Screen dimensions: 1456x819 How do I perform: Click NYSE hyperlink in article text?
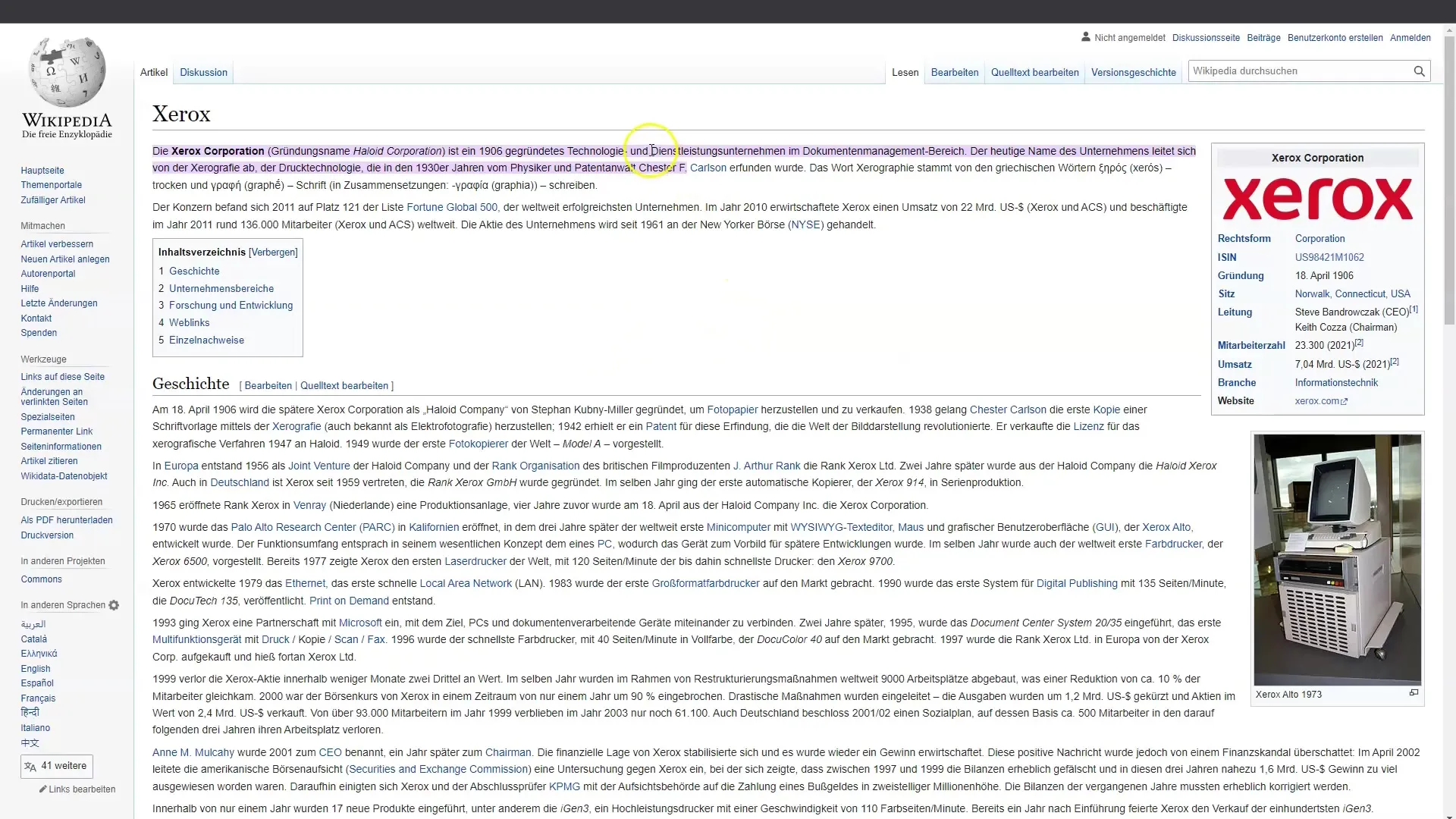coord(807,224)
